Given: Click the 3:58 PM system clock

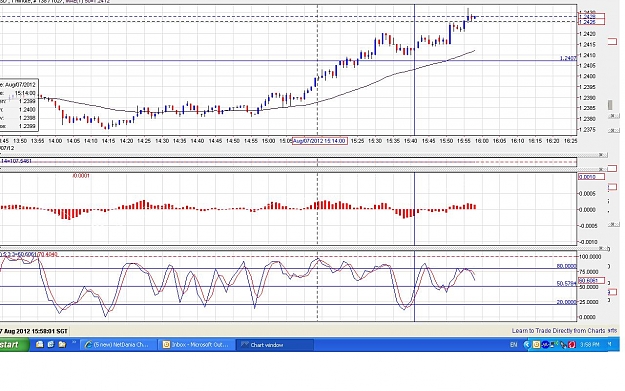Looking at the screenshot, I should [x=590, y=345].
